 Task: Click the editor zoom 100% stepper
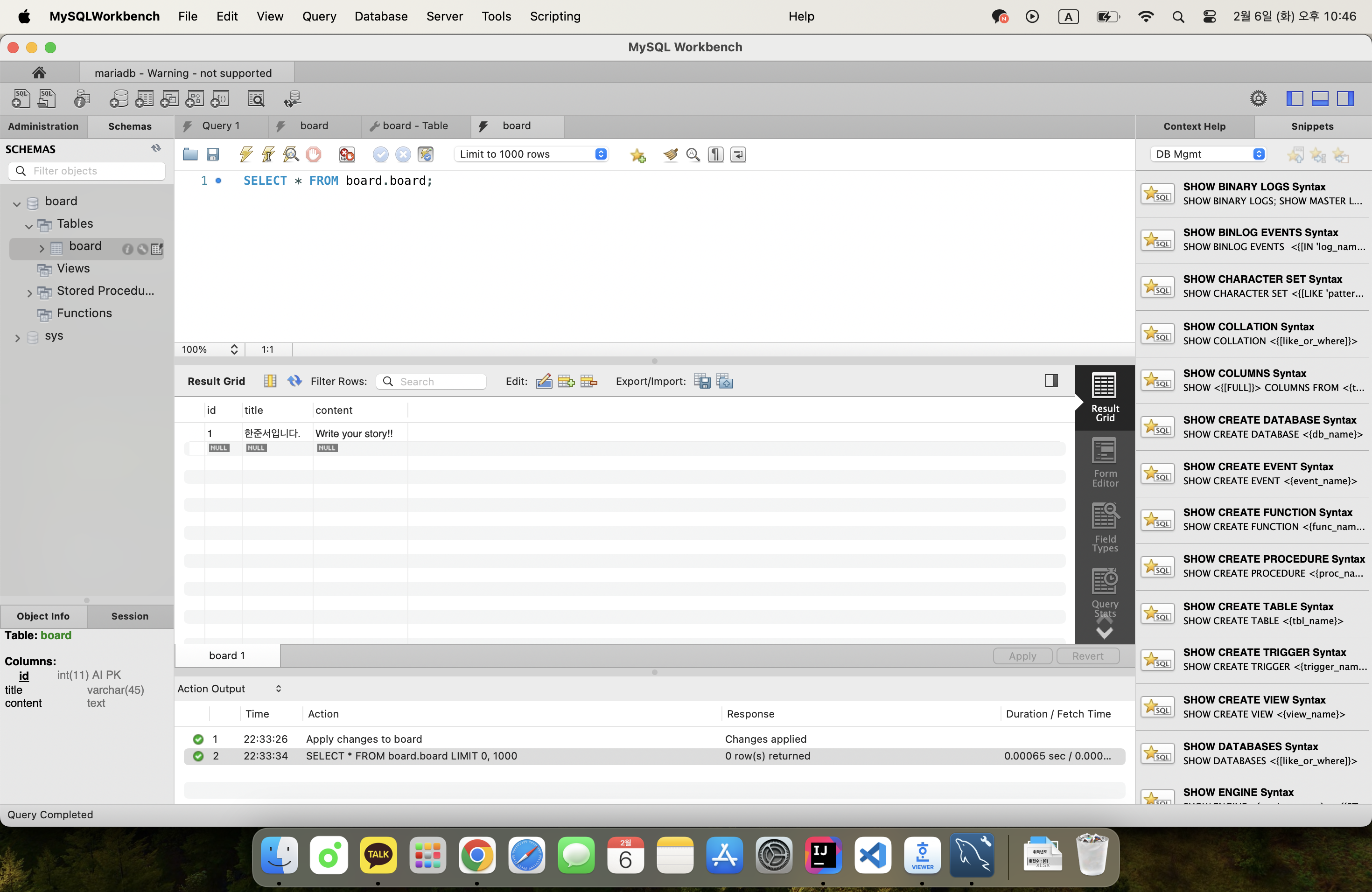[x=233, y=349]
